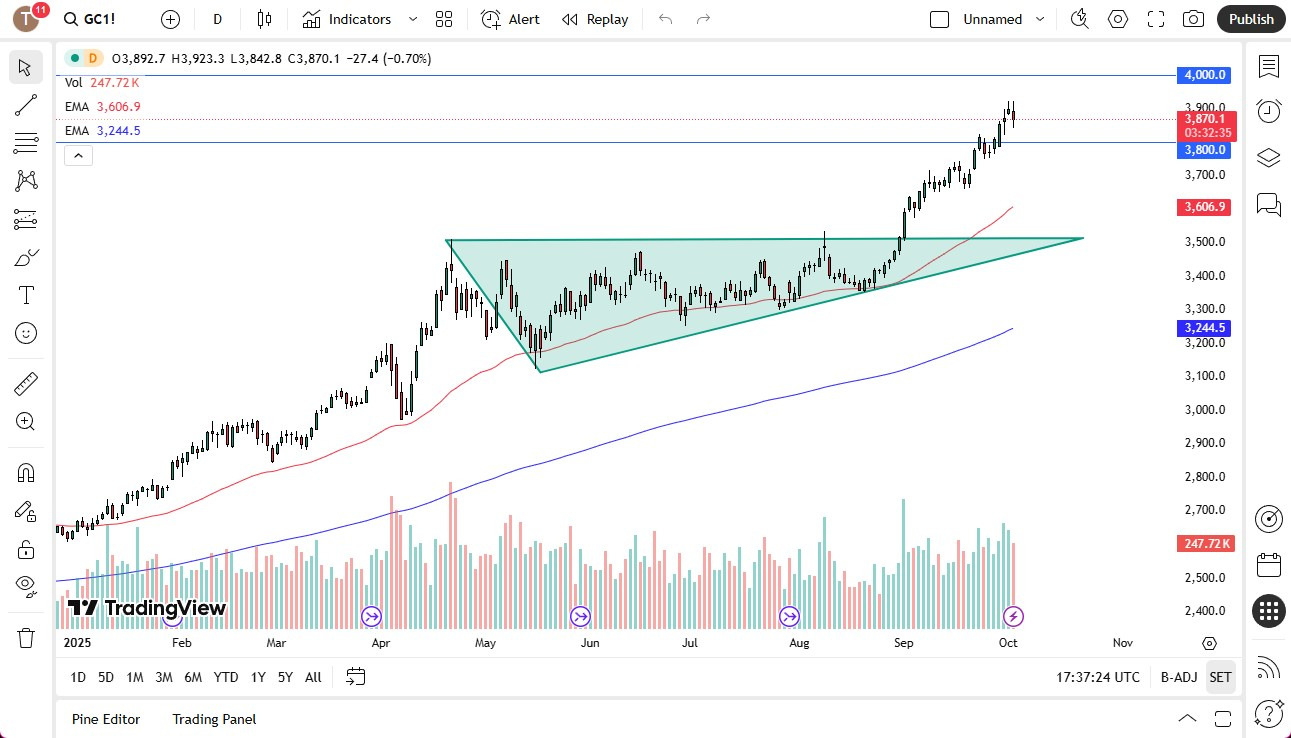Click the Publish button
This screenshot has width=1291, height=738.
tap(1250, 19)
